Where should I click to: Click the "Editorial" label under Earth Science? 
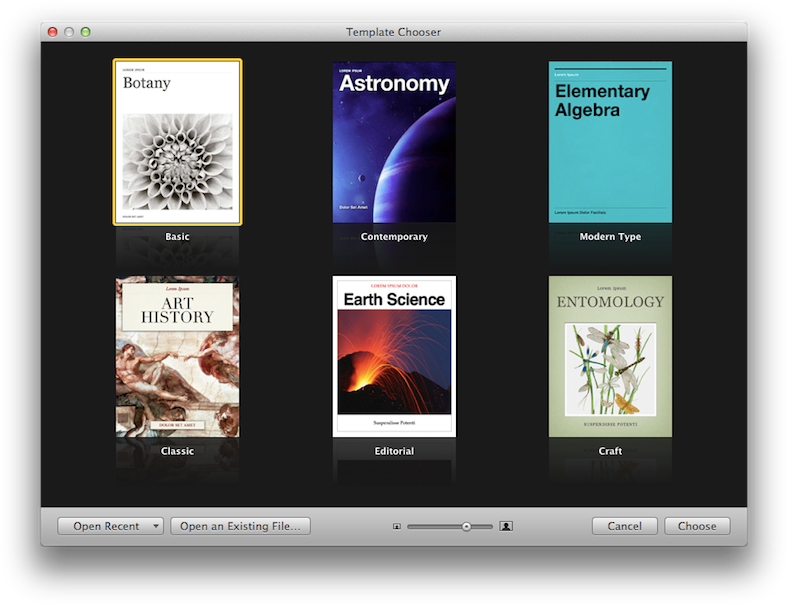[x=394, y=451]
